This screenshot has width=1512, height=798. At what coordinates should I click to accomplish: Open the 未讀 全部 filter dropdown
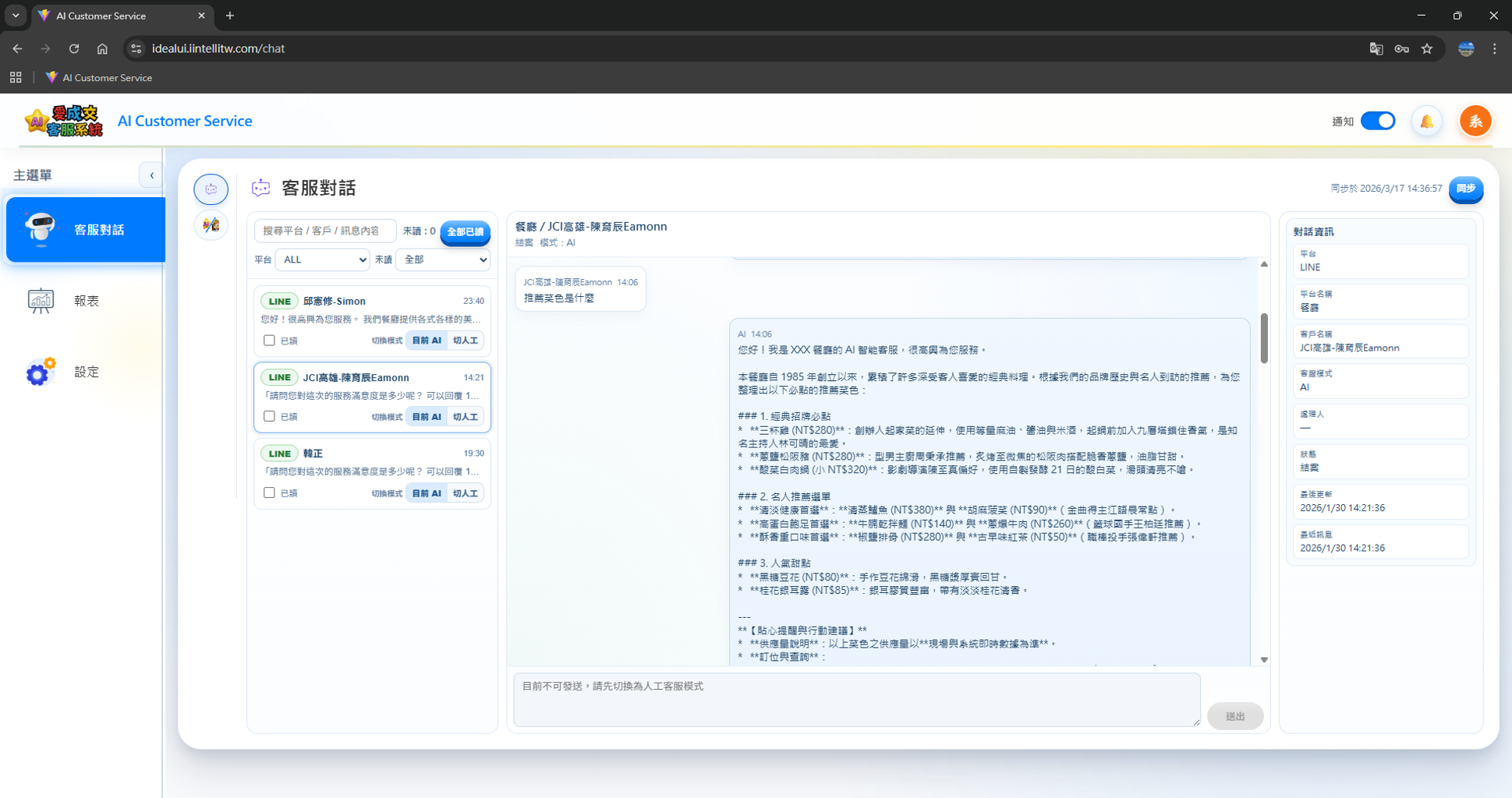pos(442,260)
